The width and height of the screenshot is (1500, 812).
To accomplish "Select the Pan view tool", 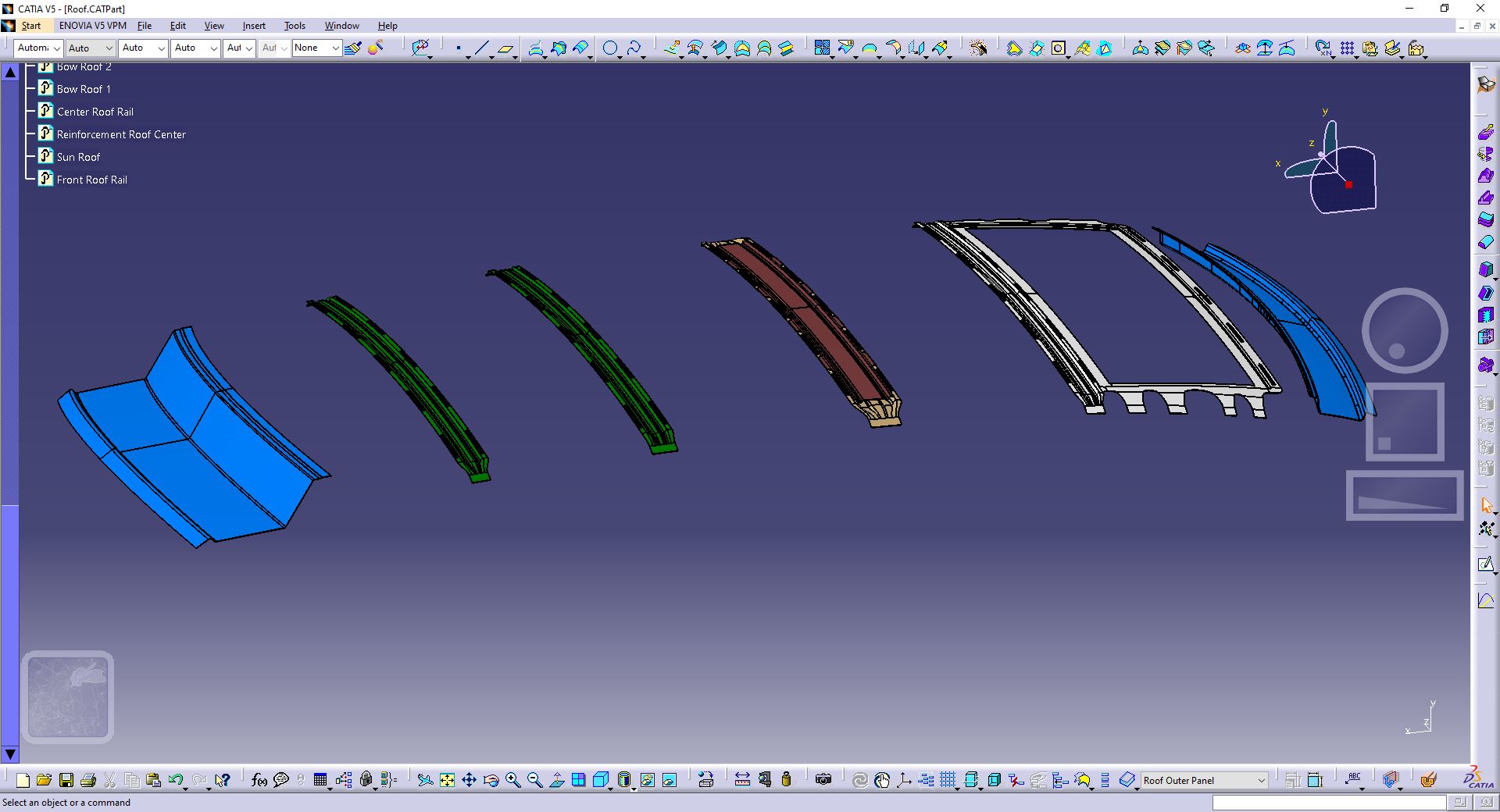I will point(469,780).
